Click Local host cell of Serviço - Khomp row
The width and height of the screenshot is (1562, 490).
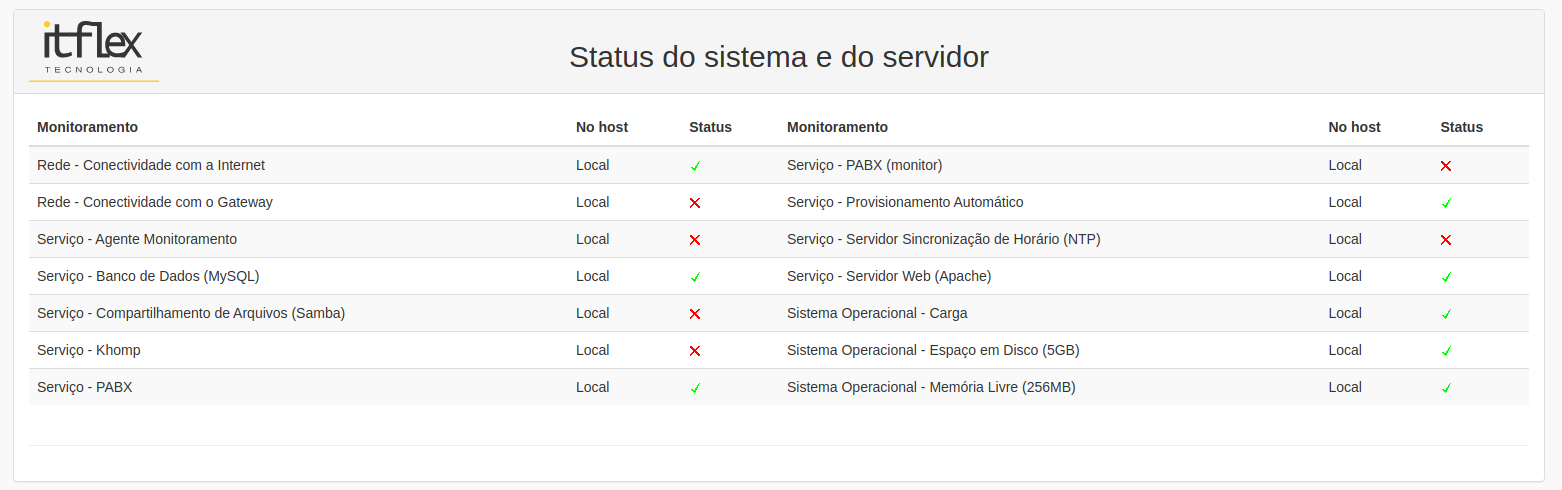tap(592, 350)
